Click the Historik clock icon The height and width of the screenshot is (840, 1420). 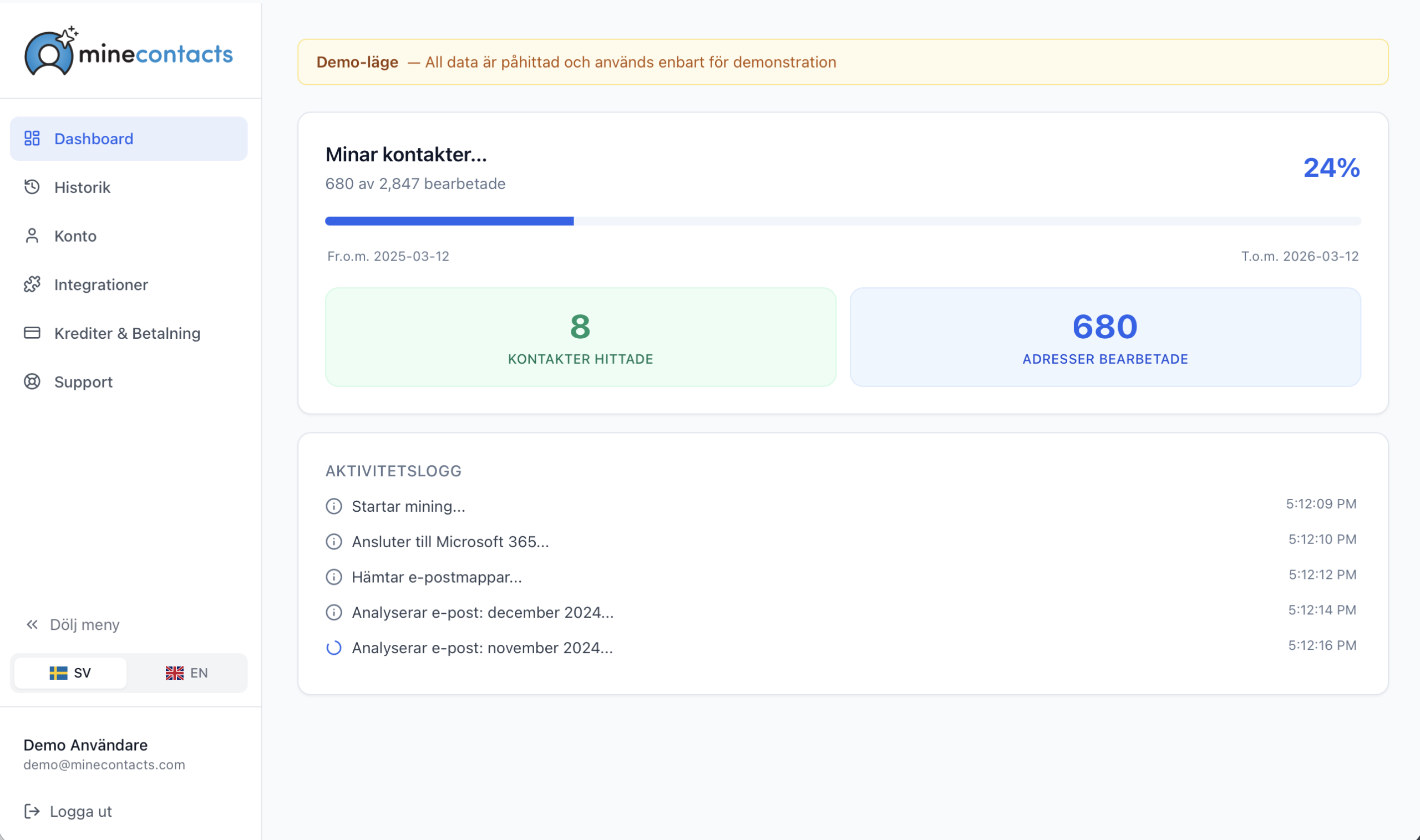32,187
